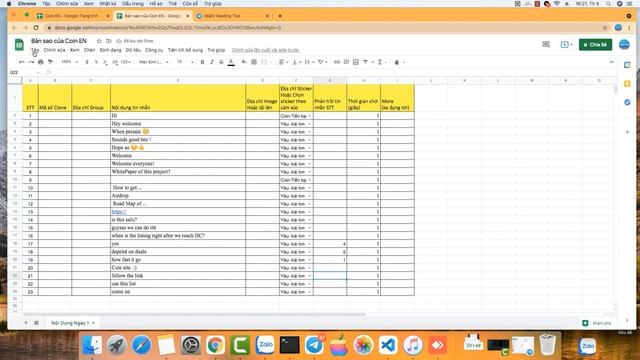
Task: Open the cell borders tool
Action: [x=253, y=62]
